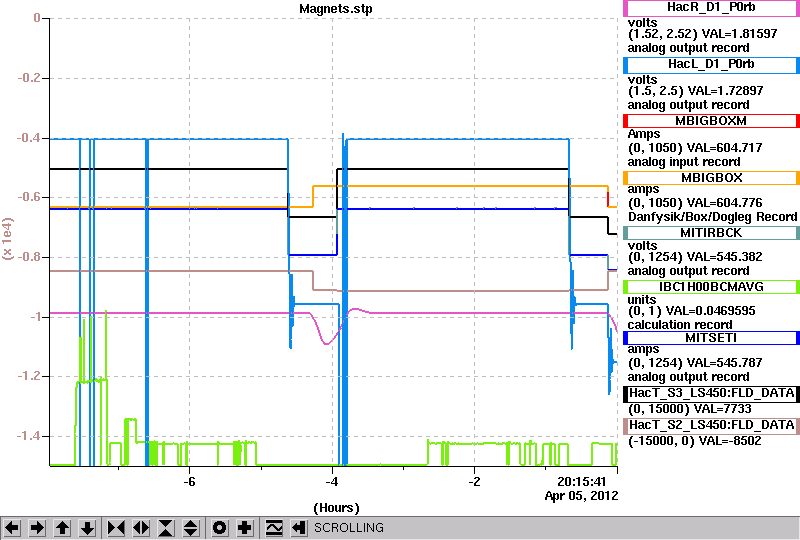This screenshot has height=540, width=800.
Task: Select the MITIRBCK curve legend label
Action: 711,233
